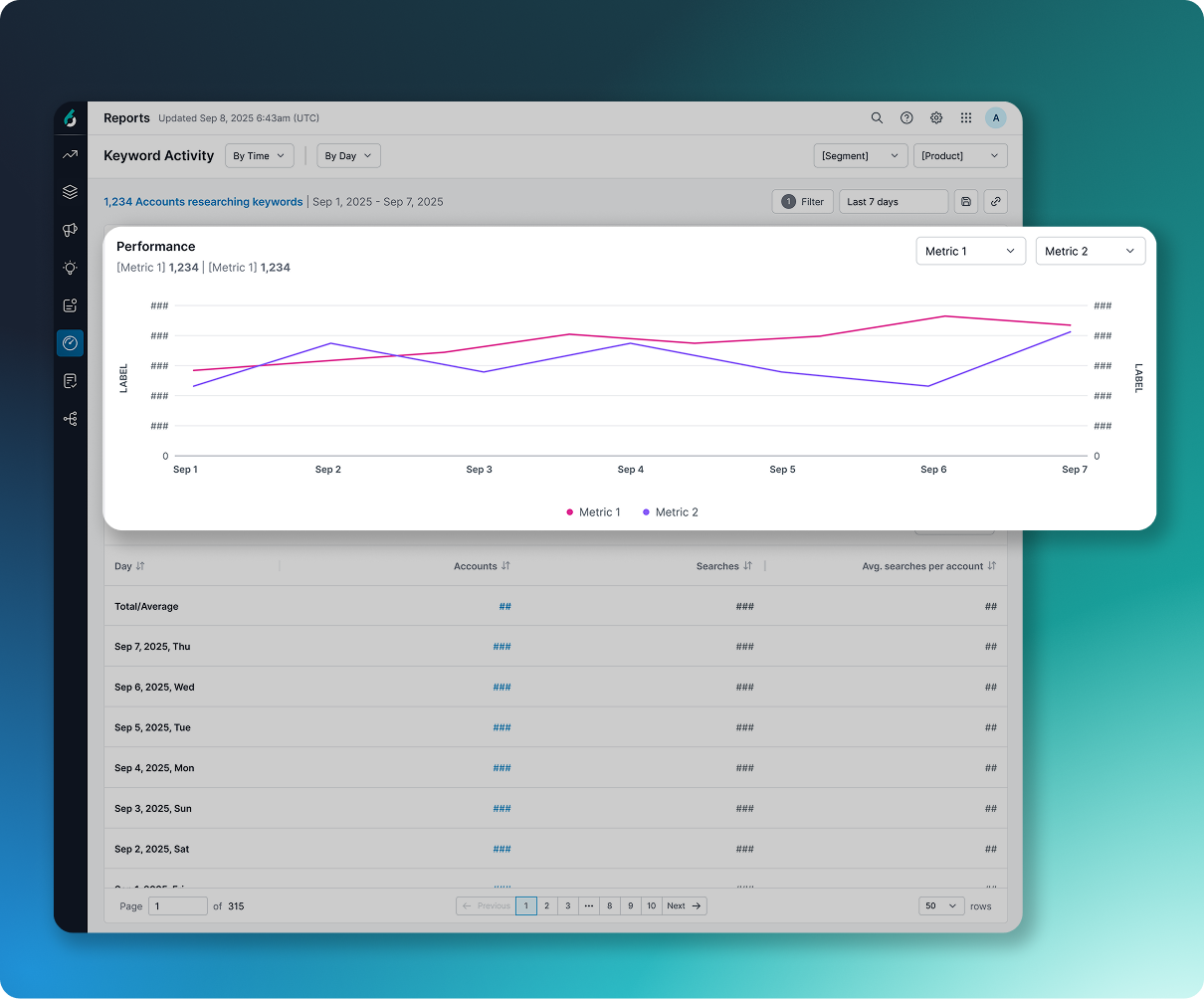Click the 6sense logo in the sidebar
1204x999 pixels.
click(70, 117)
